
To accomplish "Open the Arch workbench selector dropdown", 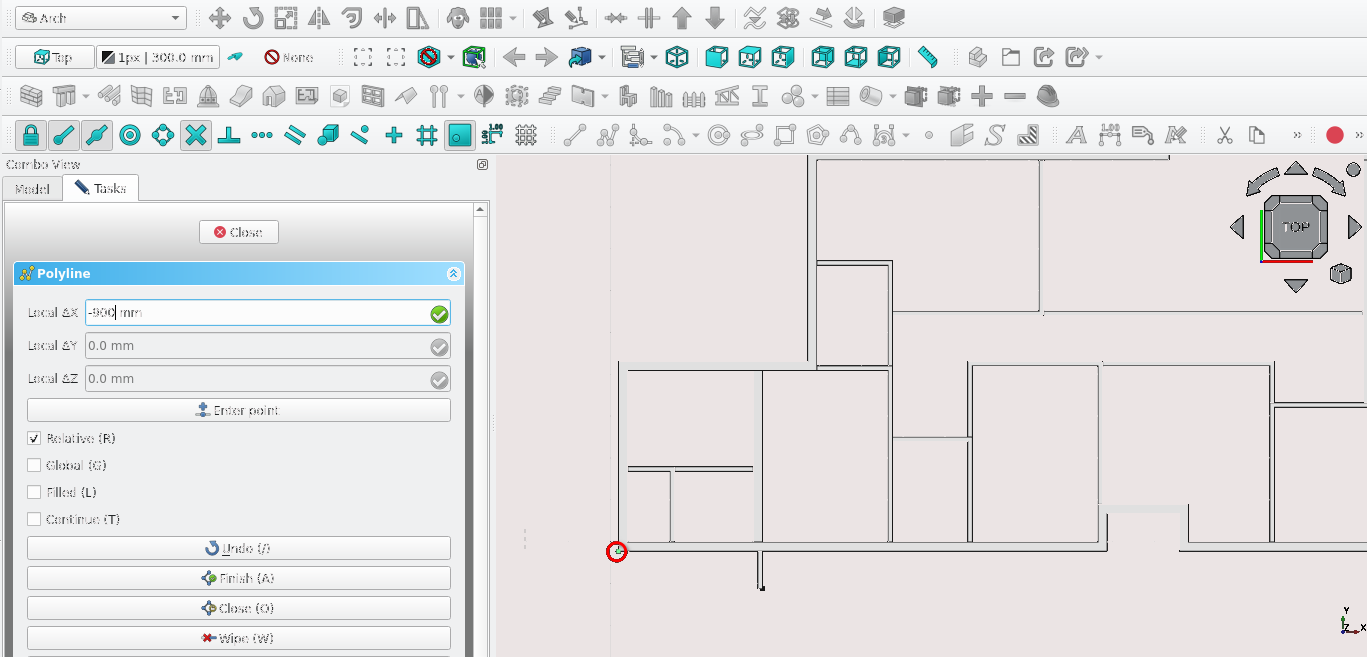I will [102, 18].
